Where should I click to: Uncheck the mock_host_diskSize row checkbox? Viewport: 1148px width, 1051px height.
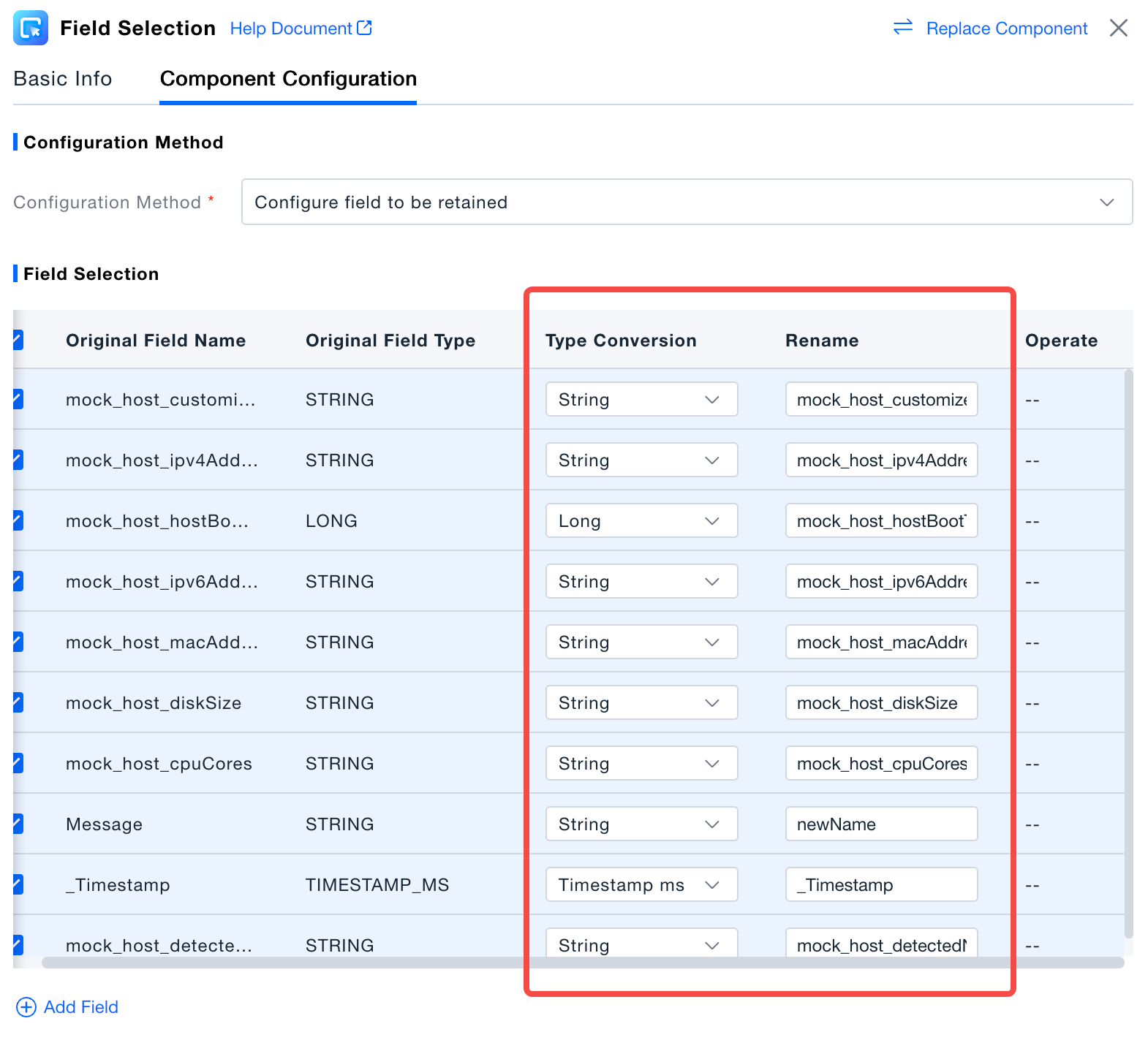18,702
